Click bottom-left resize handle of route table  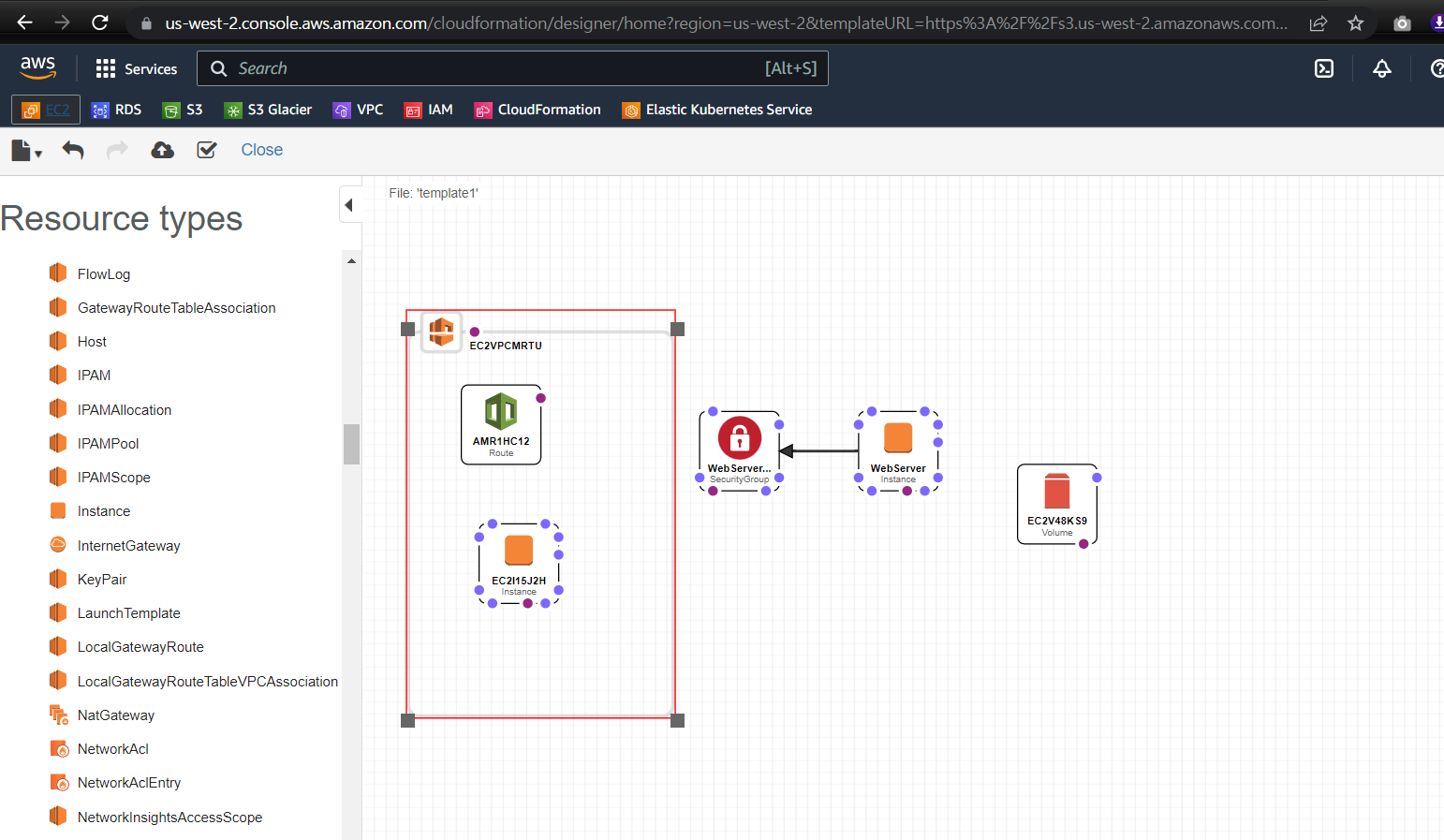click(407, 720)
